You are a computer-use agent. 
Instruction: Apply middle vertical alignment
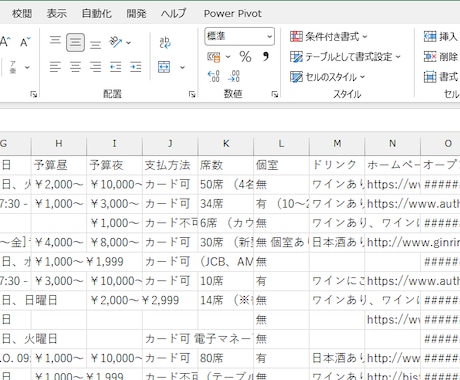click(75, 42)
